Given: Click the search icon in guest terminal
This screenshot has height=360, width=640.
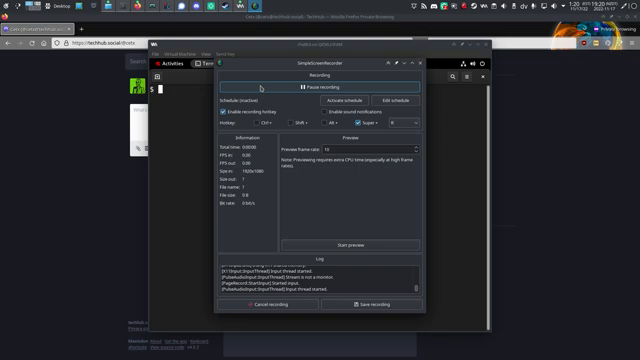Looking at the screenshot, I should (453, 77).
